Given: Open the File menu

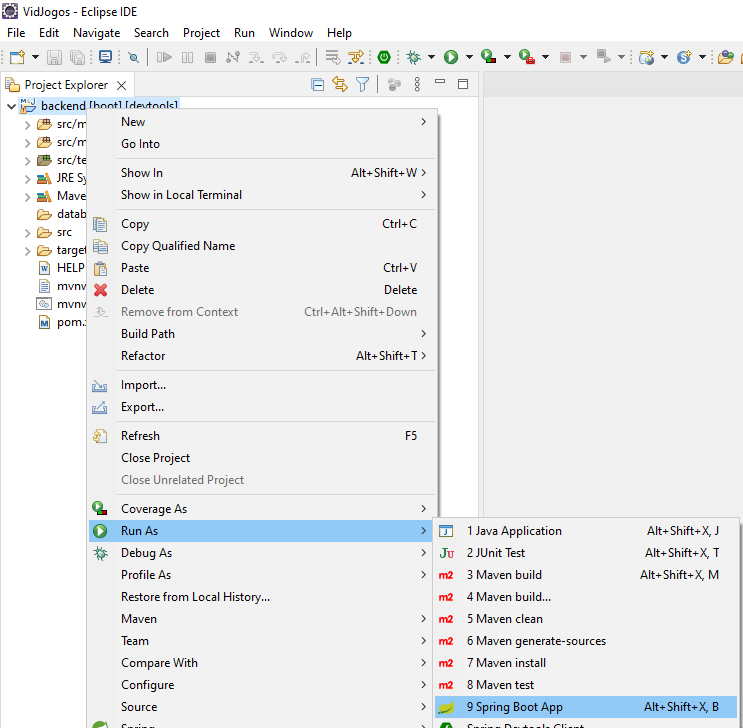Looking at the screenshot, I should 16,33.
